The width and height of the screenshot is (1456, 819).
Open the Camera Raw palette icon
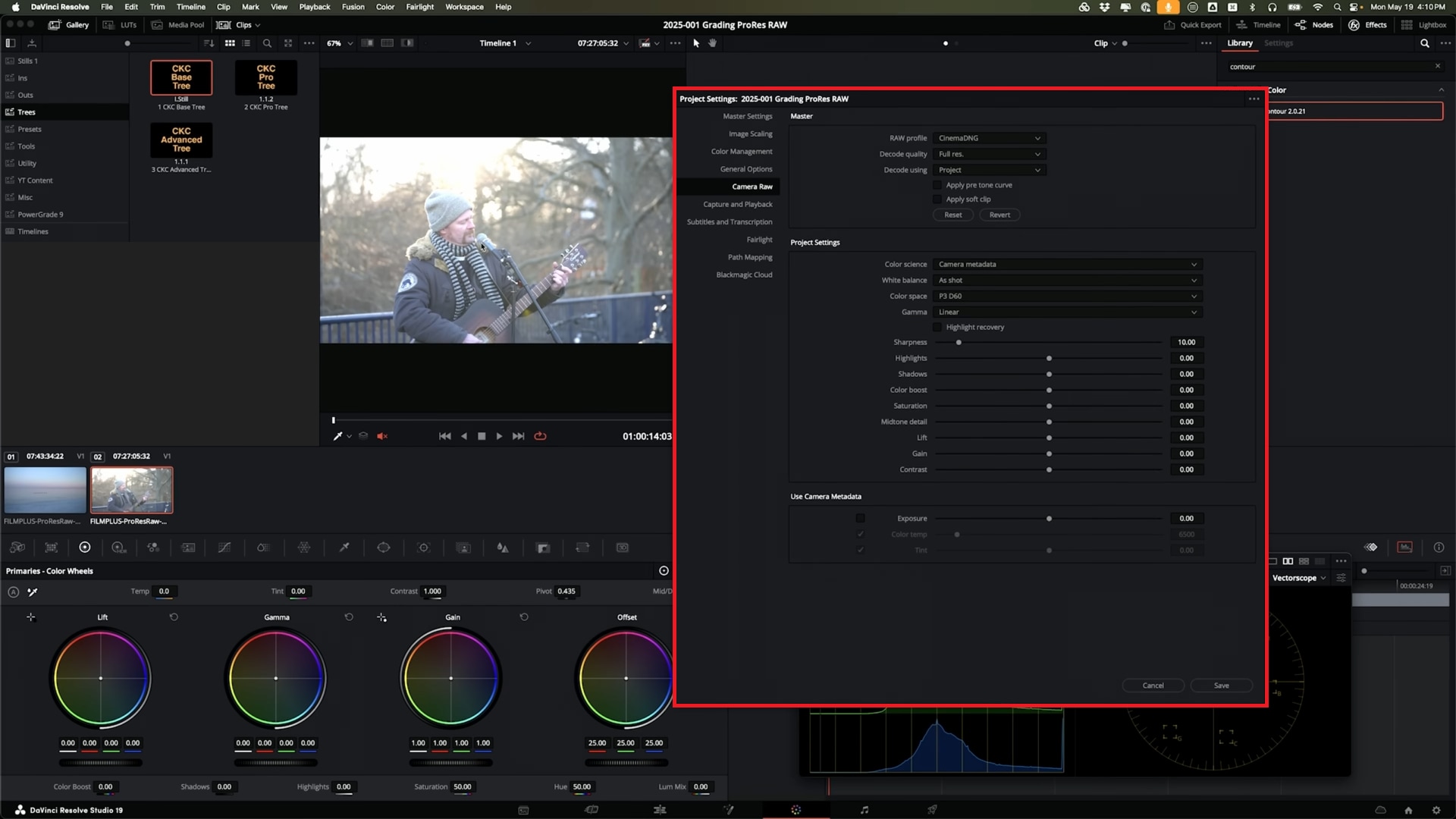17,548
